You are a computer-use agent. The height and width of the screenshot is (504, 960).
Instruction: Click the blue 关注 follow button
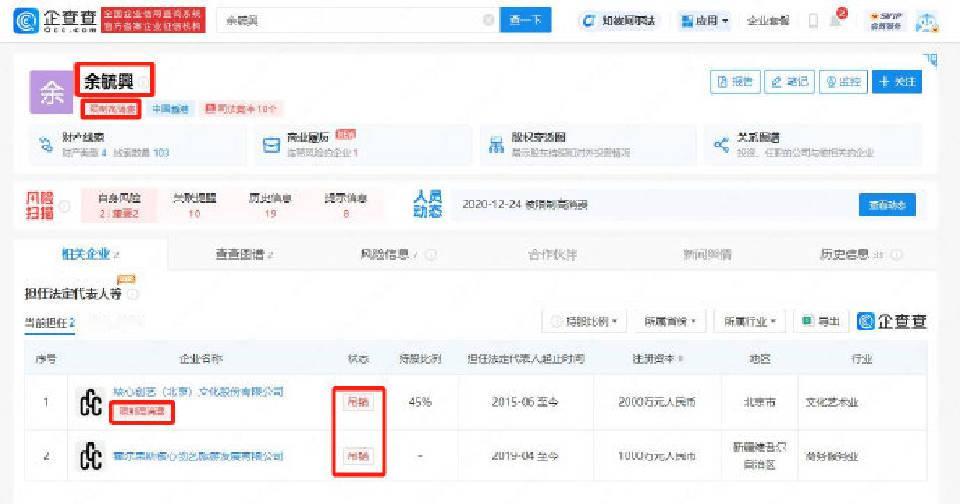(897, 81)
